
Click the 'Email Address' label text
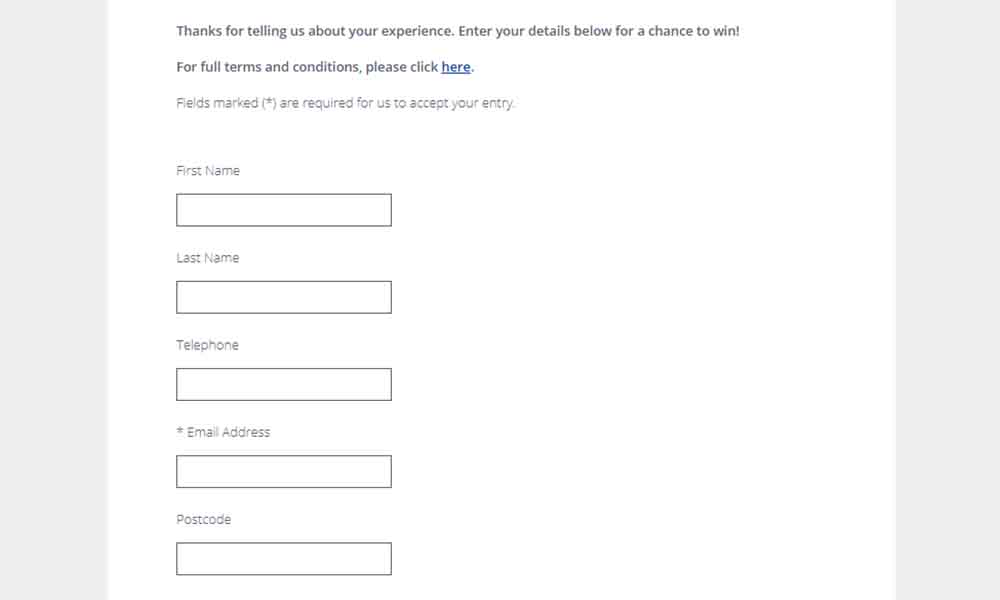click(228, 432)
